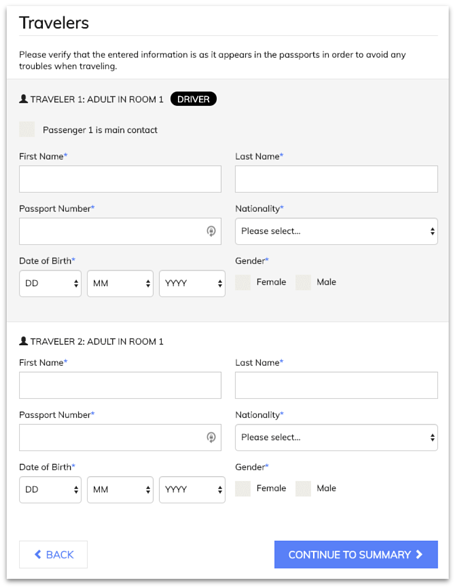455x588 pixels.
Task: Open Traveler 2 Nationality dropdown
Action: pos(336,438)
